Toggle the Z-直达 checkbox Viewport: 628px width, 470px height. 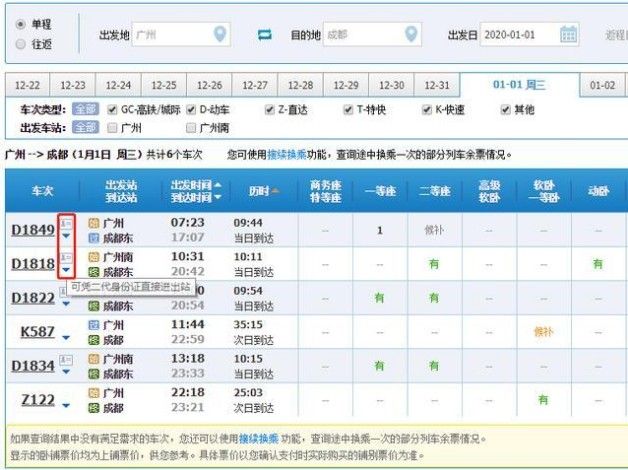coord(270,109)
